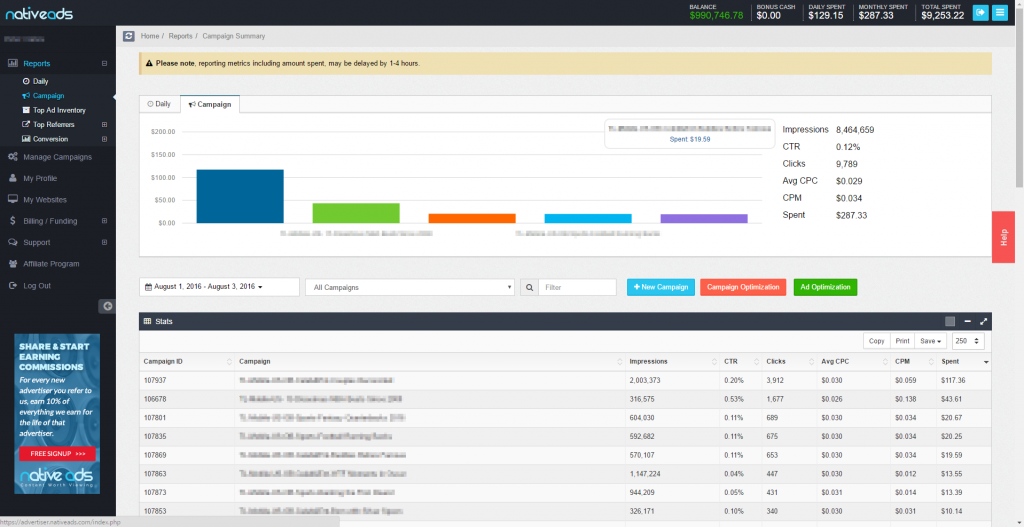This screenshot has height=527, width=1024.
Task: Click the page refresh icon beside Home
Action: point(129,36)
